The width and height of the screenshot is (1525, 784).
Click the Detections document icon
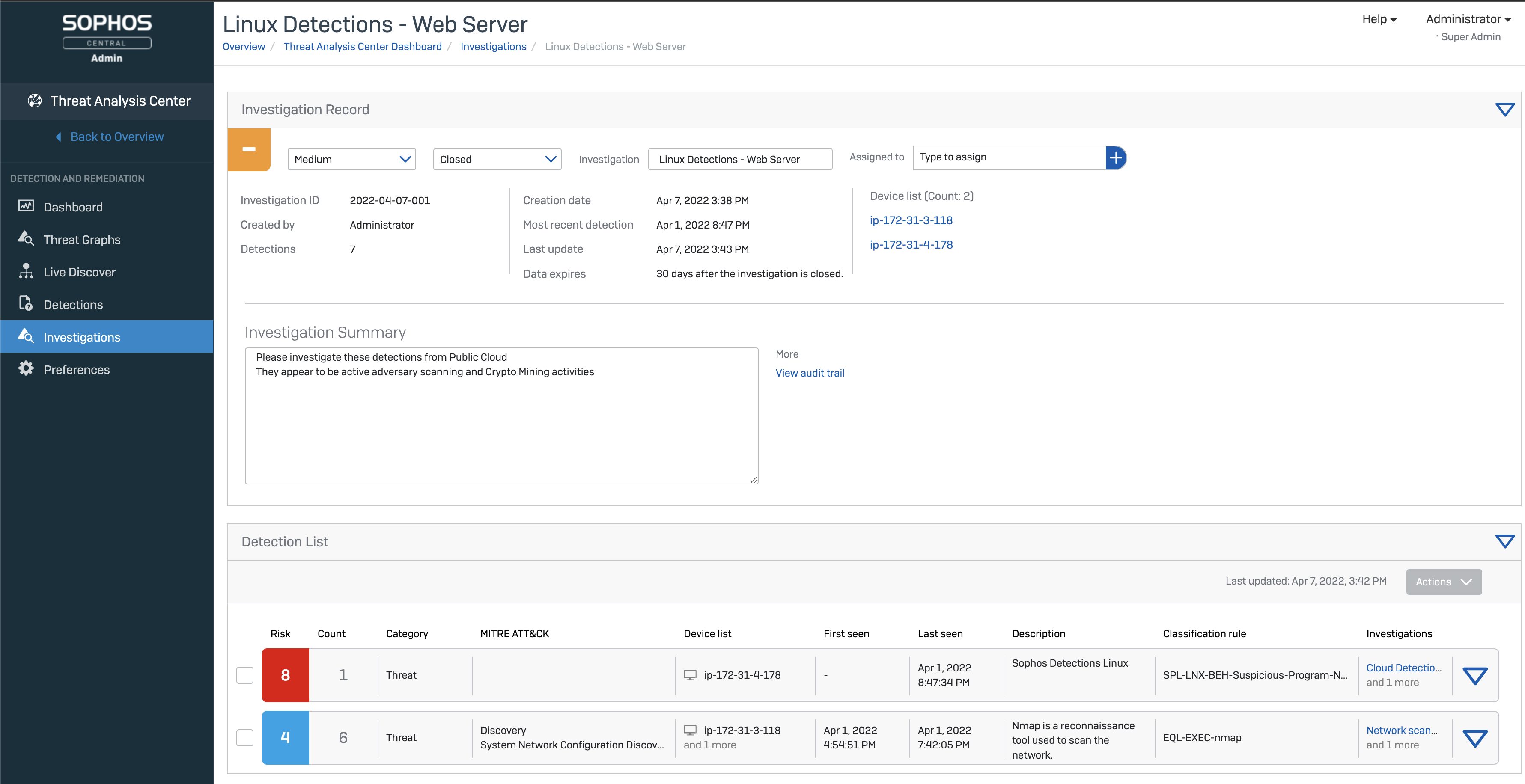tap(25, 303)
